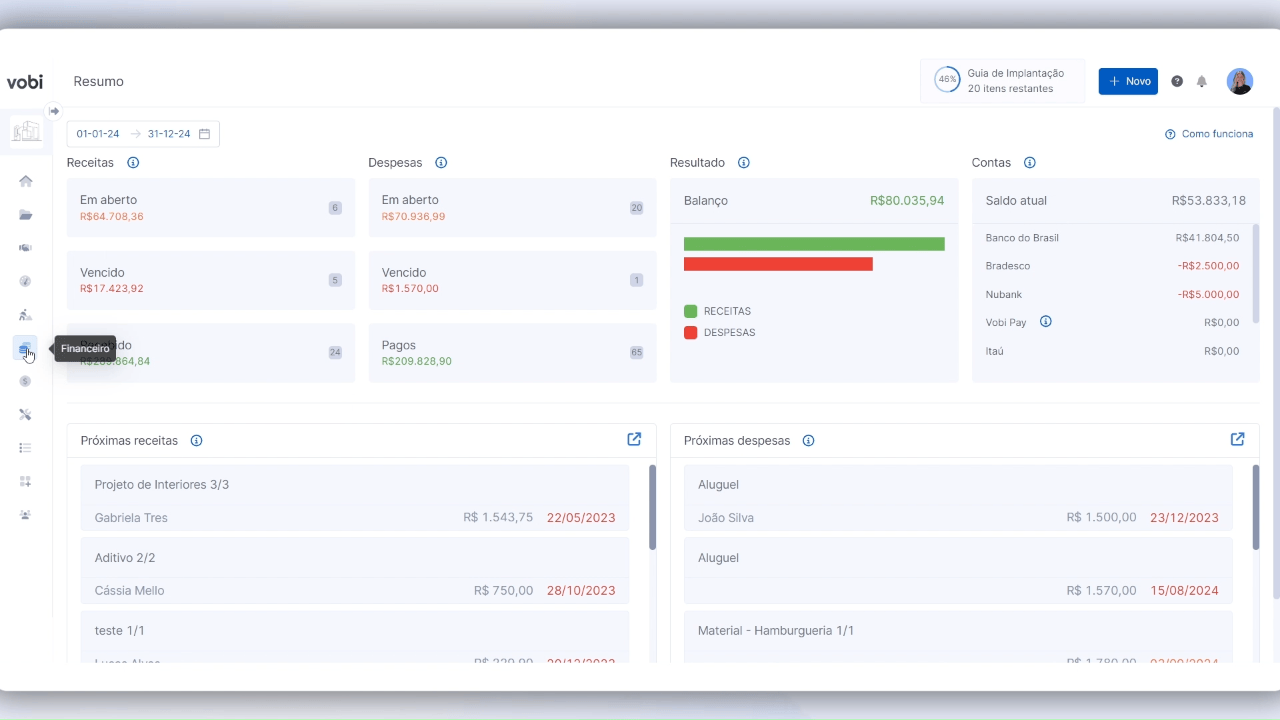Viewport: 1280px width, 720px height.
Task: Open the gauge icon in the sidebar
Action: point(26,281)
